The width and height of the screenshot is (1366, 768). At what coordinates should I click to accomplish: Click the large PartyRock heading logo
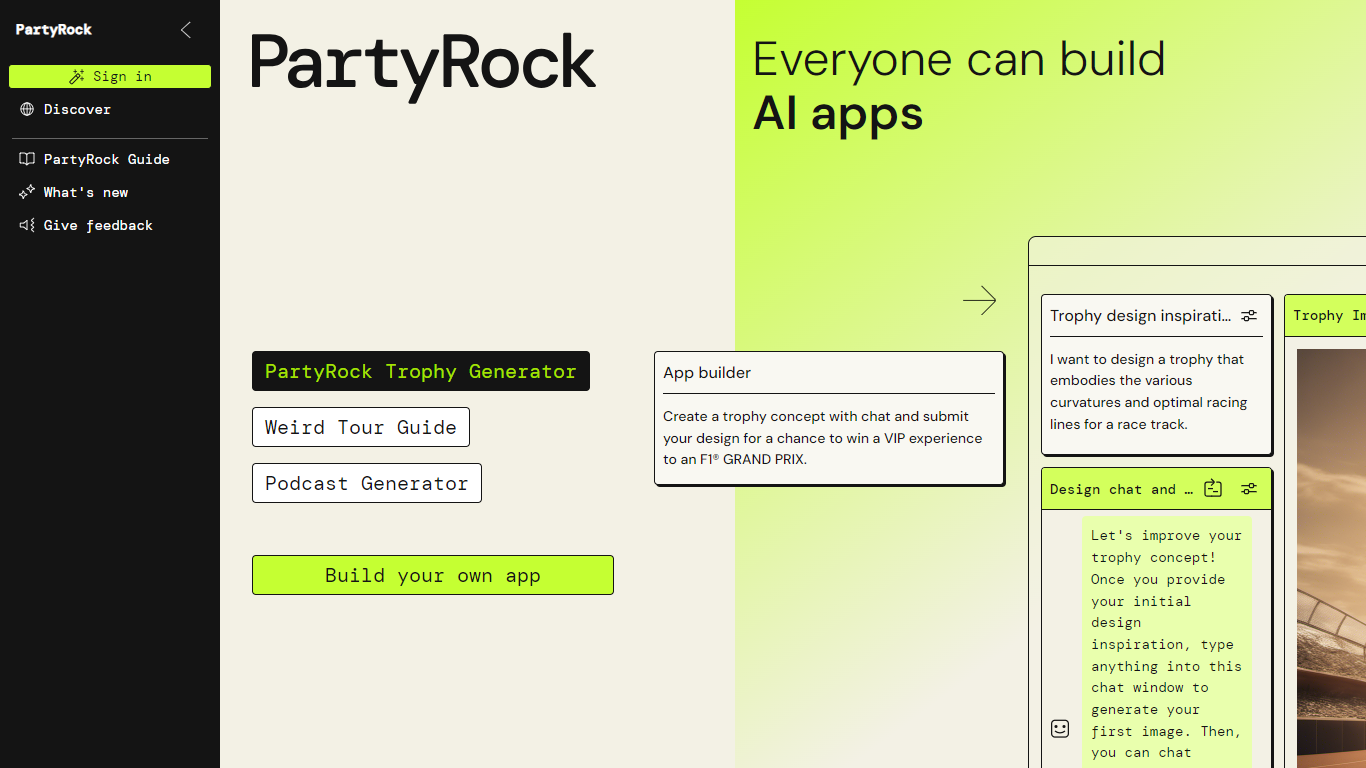point(423,66)
